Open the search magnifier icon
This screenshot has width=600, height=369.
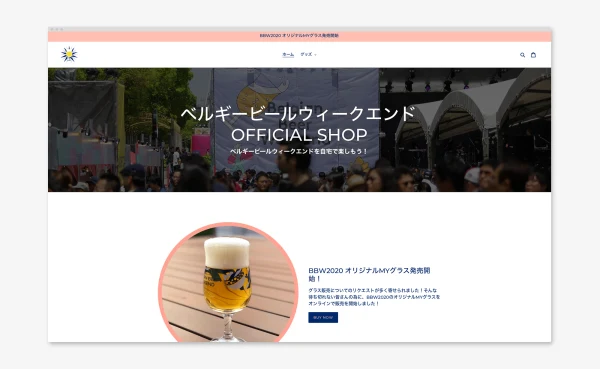point(522,55)
